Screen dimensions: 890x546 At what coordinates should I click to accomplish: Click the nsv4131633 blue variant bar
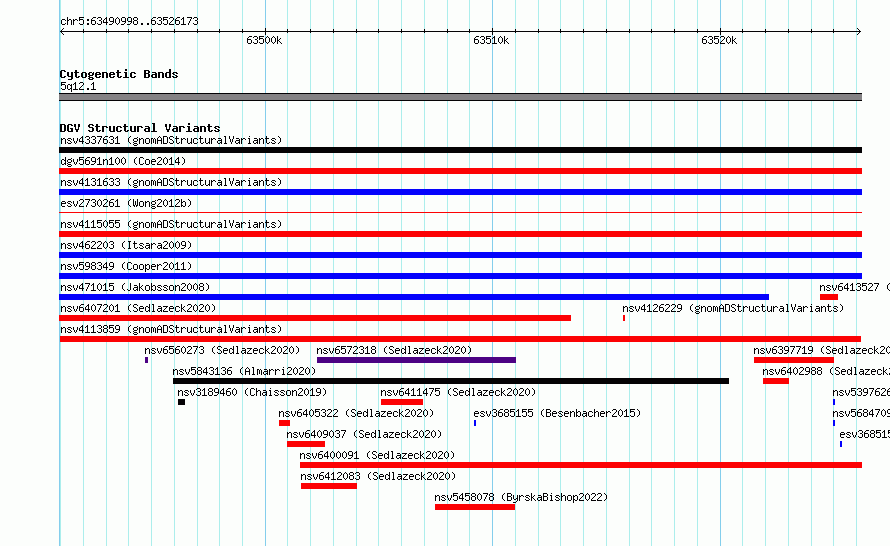click(460, 192)
